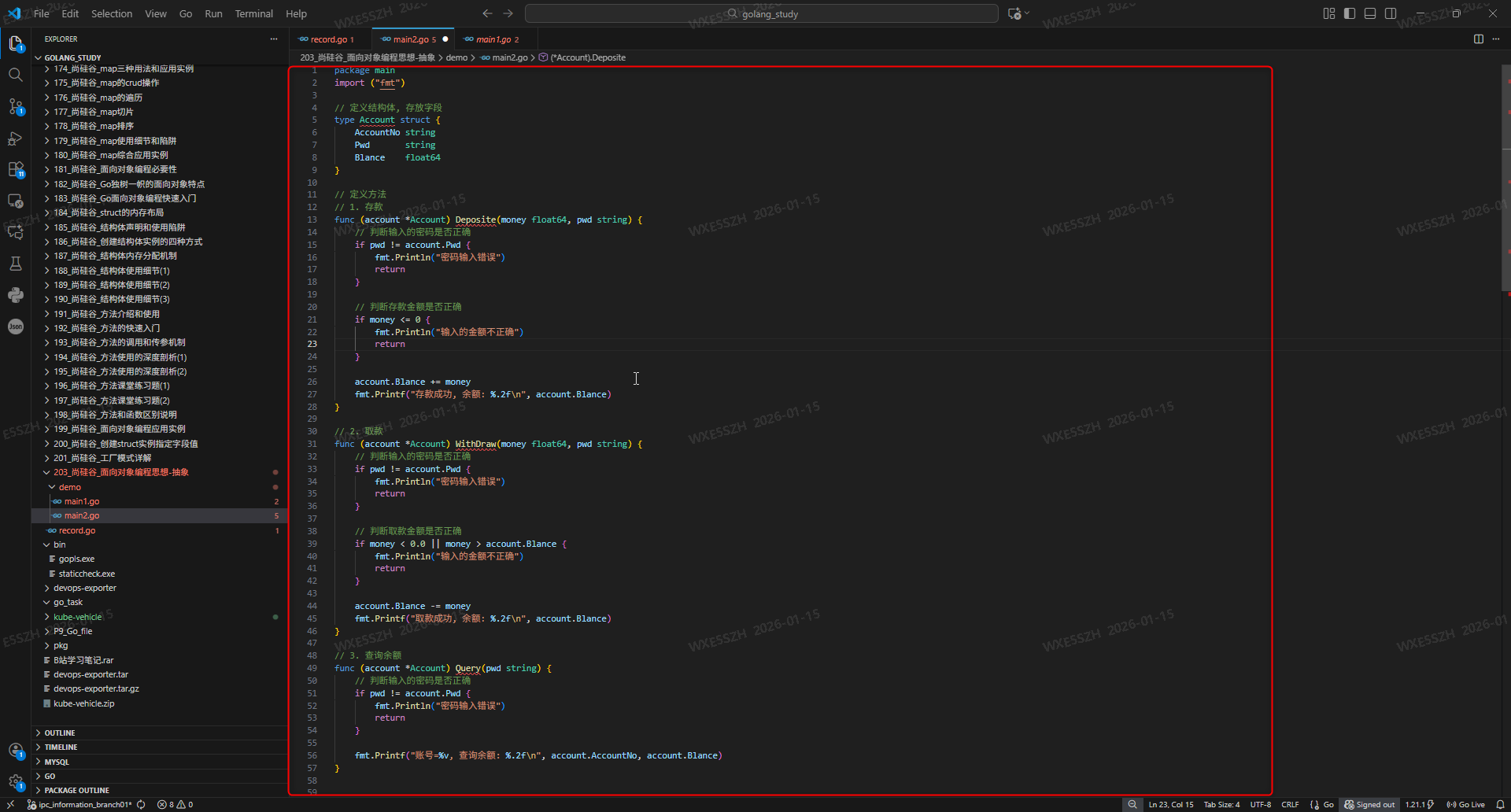The width and height of the screenshot is (1511, 812).
Task: Switch to the main1.go tab
Action: click(493, 39)
